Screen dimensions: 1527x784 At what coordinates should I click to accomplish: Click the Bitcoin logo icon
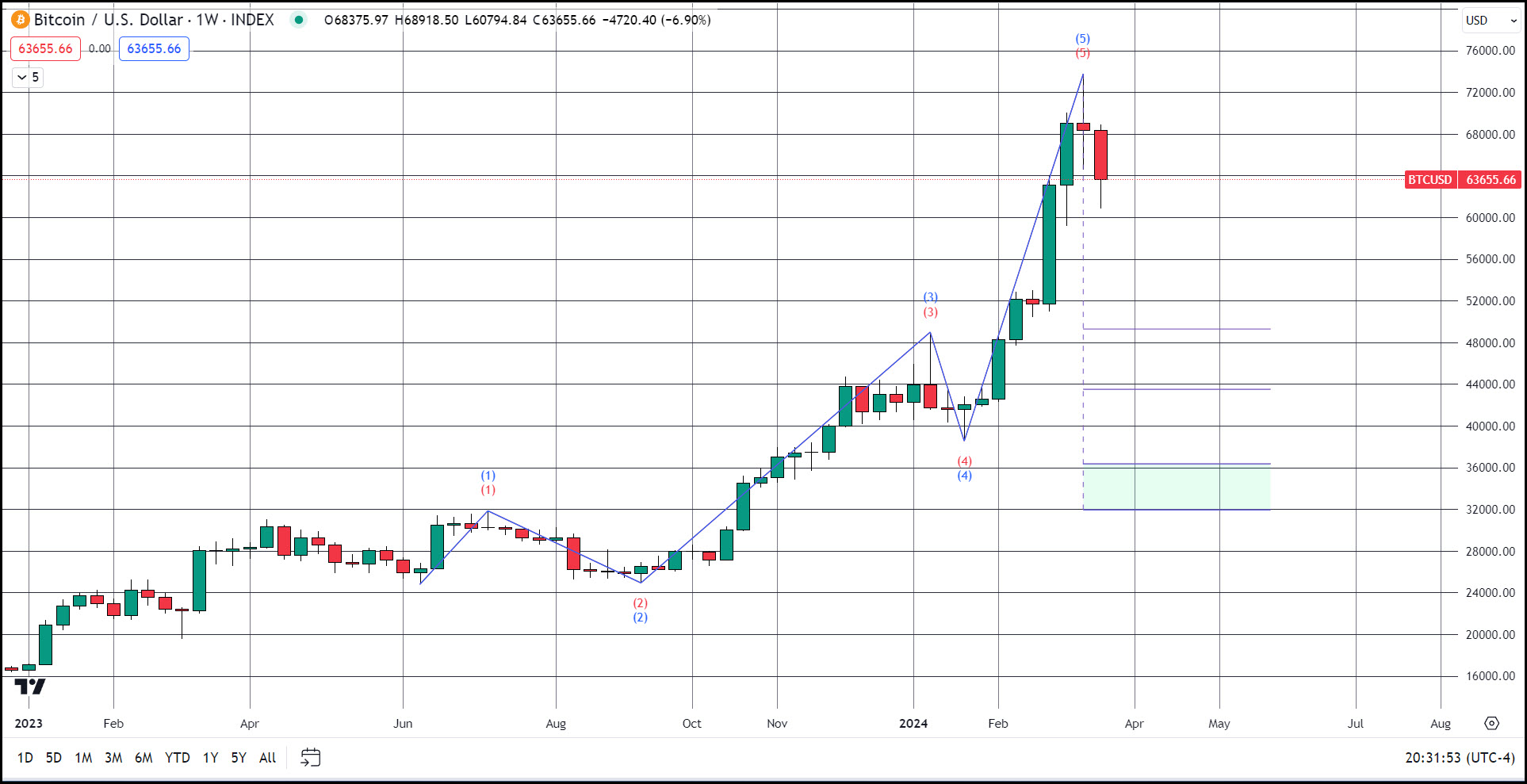20,20
